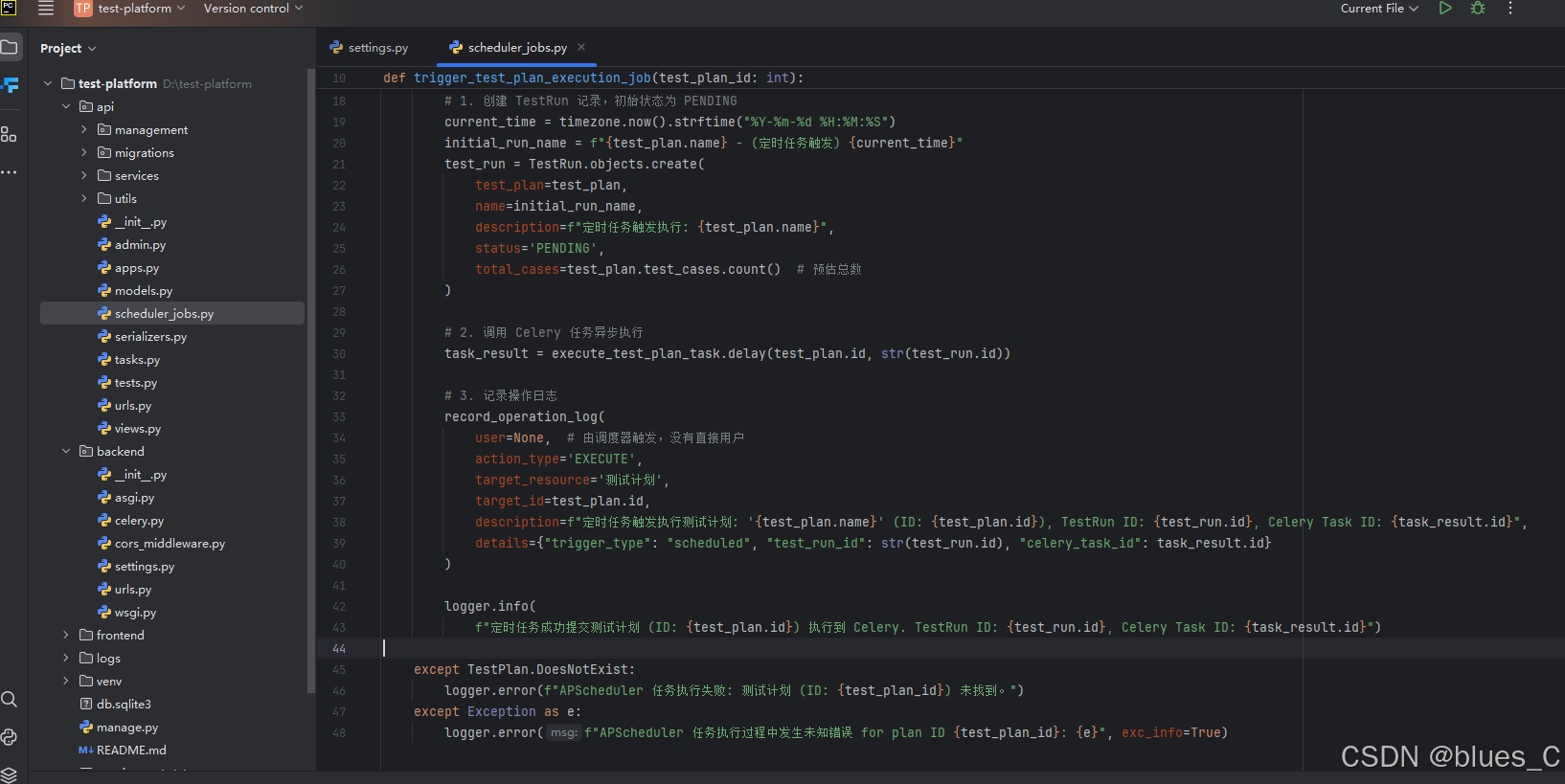Image resolution: width=1565 pixels, height=784 pixels.
Task: Open the Python Packages tool window
Action: [10, 737]
